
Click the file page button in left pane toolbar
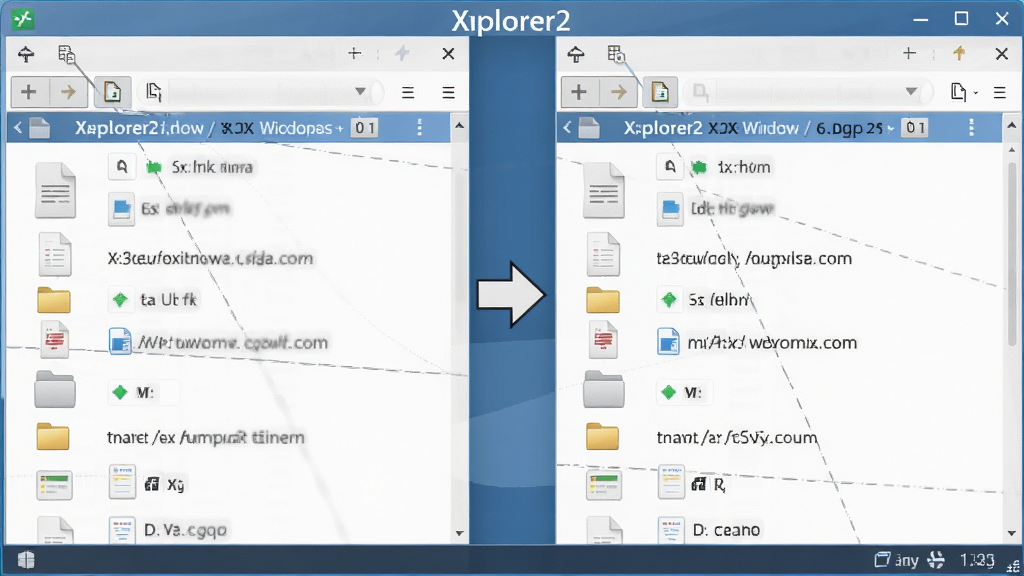(x=112, y=92)
